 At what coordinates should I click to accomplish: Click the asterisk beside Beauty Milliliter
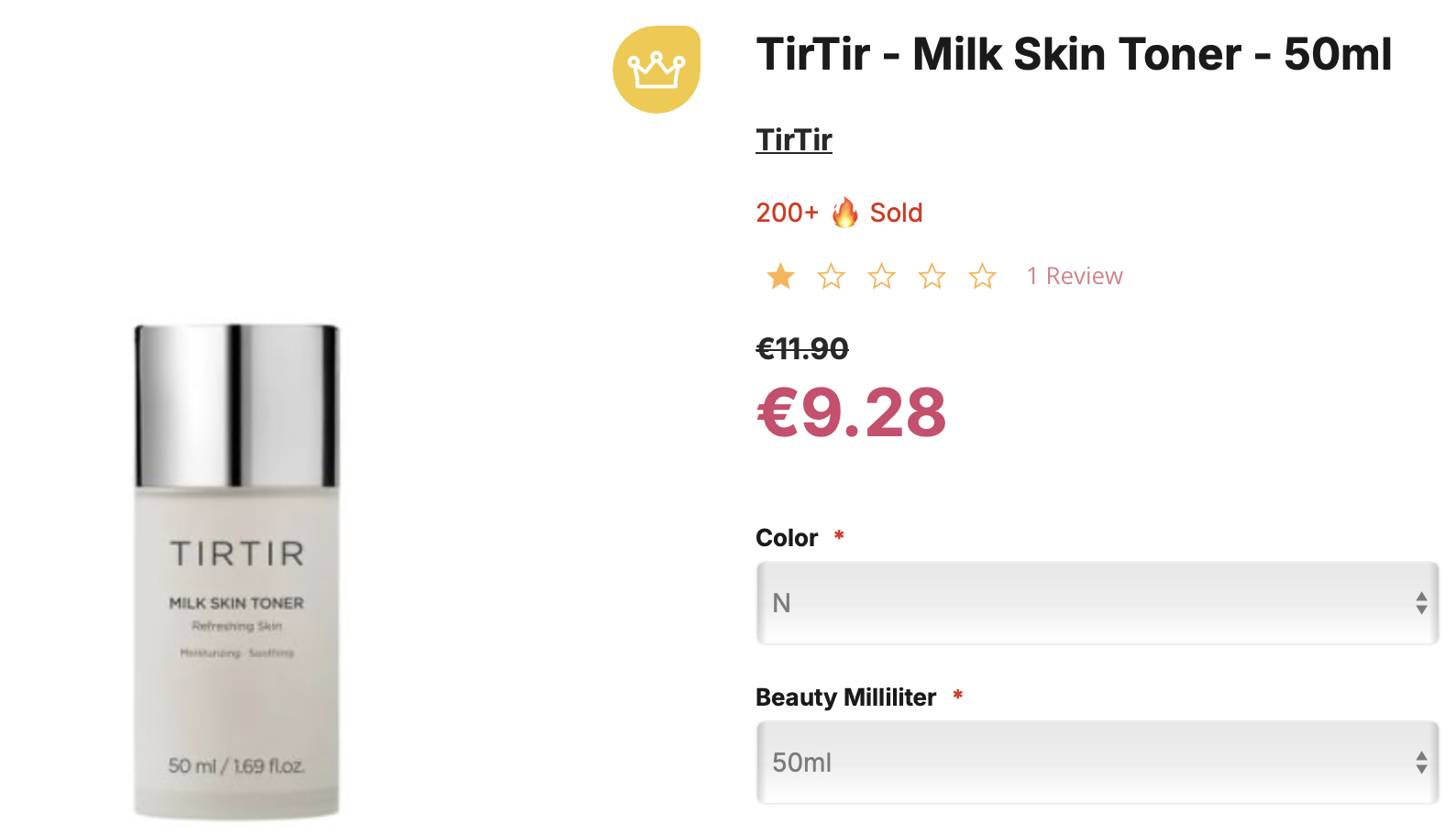point(958,696)
